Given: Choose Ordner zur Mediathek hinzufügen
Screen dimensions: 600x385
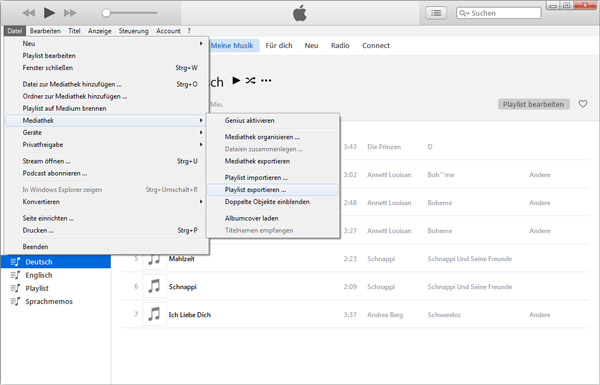Looking at the screenshot, I should pyautogui.click(x=106, y=96).
